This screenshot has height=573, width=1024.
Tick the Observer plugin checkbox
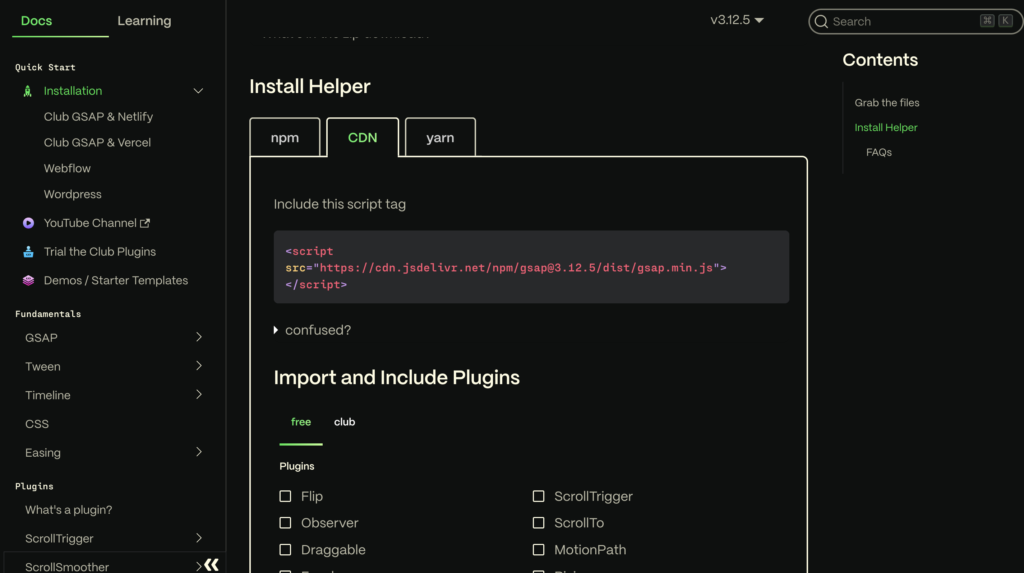[x=285, y=523]
